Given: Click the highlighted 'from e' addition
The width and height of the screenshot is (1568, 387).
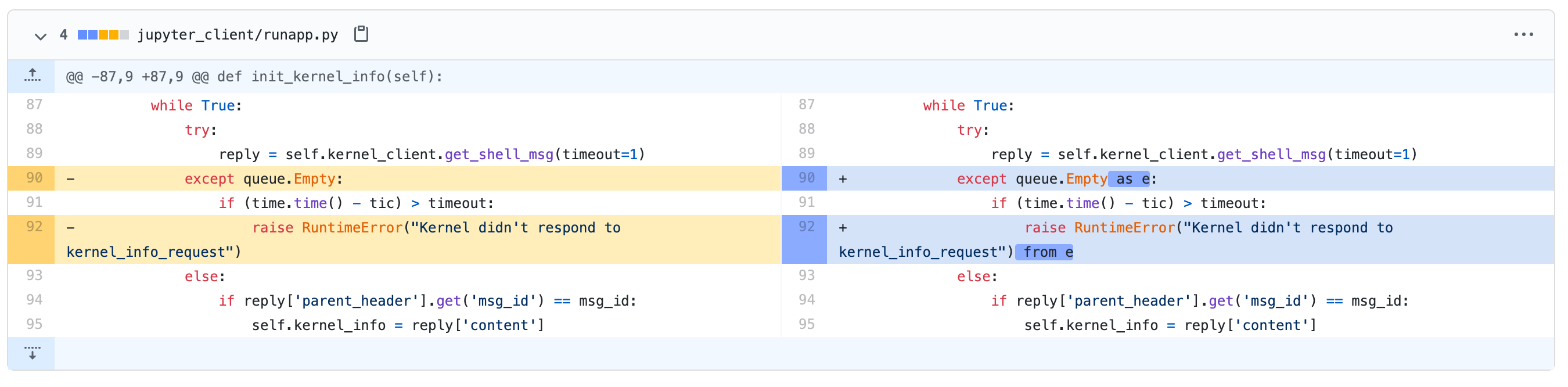Looking at the screenshot, I should click(1045, 252).
